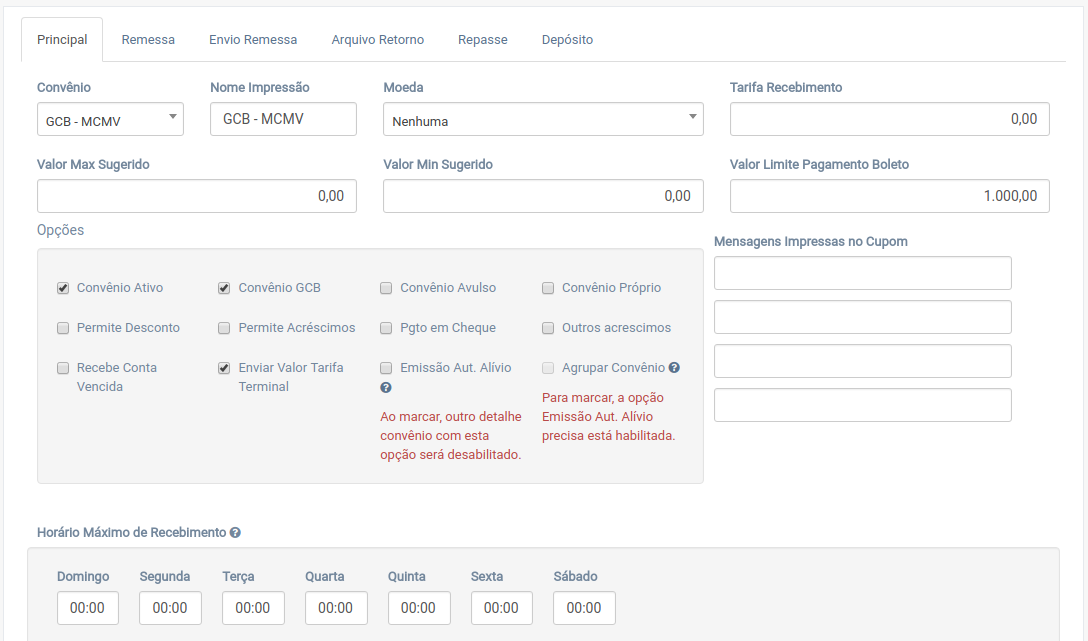Click help icon next to Emissão Aut. Alívio
Screen dimensions: 1088x641
[x=386, y=388]
